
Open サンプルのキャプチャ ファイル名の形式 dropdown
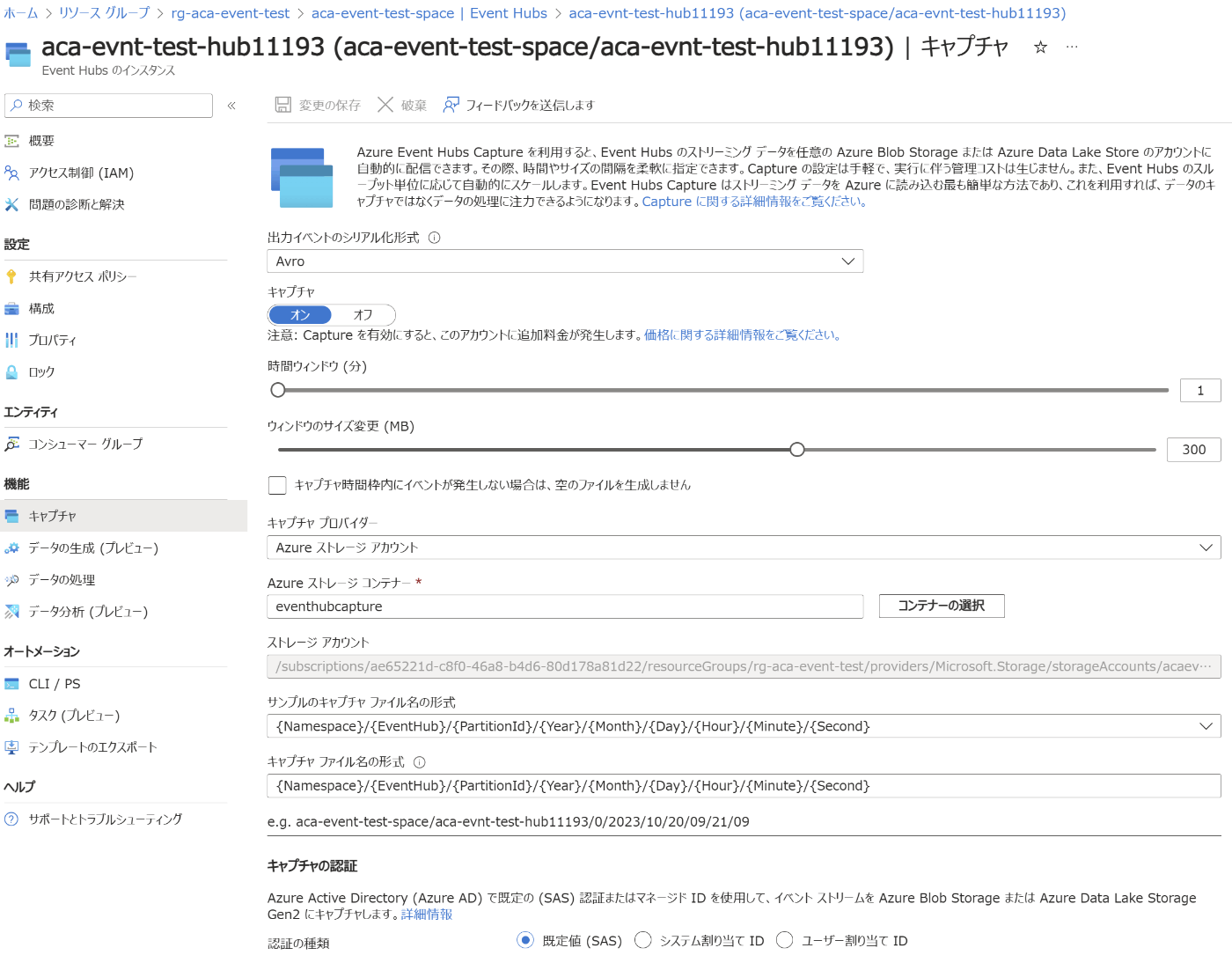click(x=744, y=726)
